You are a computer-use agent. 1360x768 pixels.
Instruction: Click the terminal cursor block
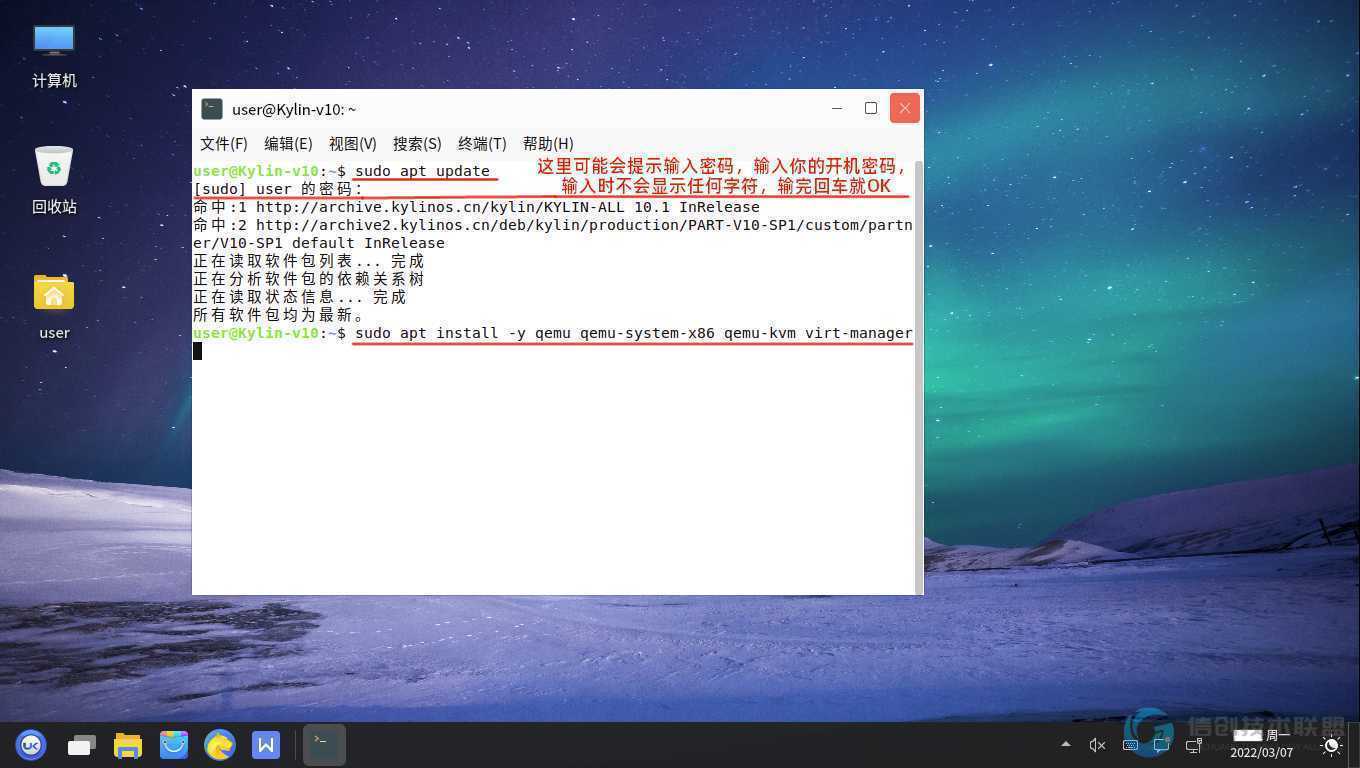[198, 351]
